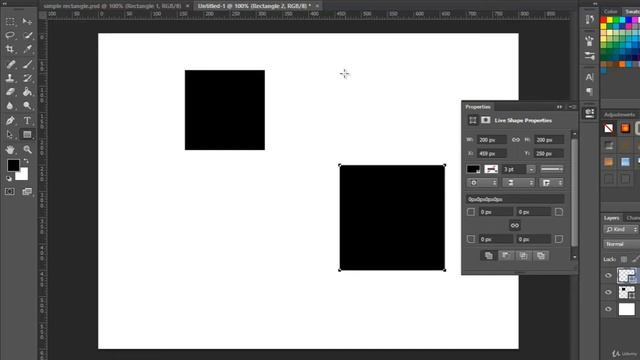Click the Combine Shapes pathfinder button
The height and width of the screenshot is (360, 640).
(x=489, y=256)
